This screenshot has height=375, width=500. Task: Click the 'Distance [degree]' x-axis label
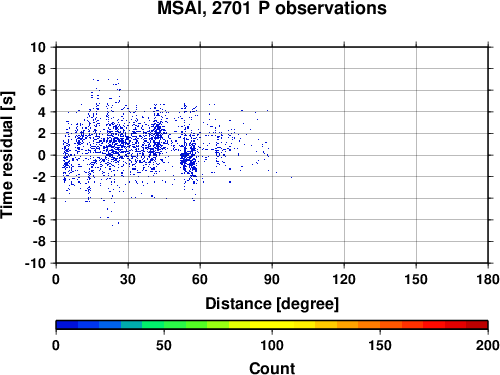pyautogui.click(x=272, y=304)
